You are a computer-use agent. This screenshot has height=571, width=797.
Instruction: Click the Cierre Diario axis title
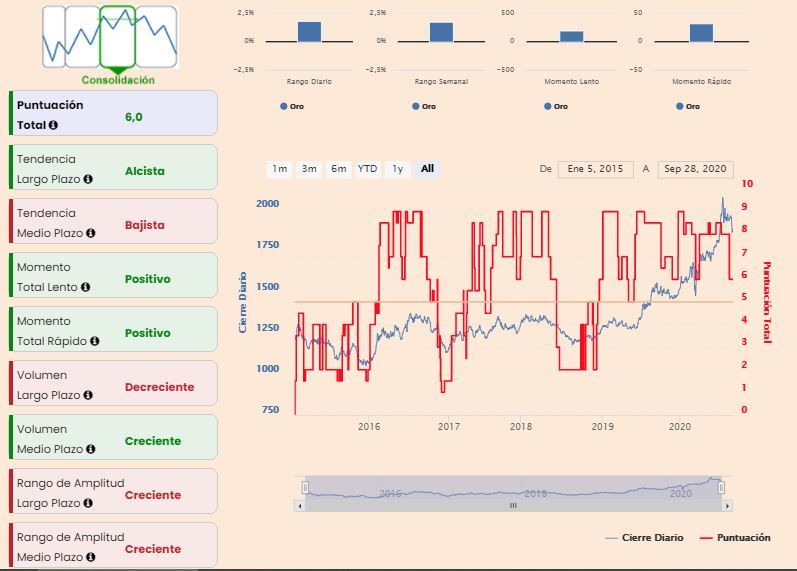pos(243,303)
